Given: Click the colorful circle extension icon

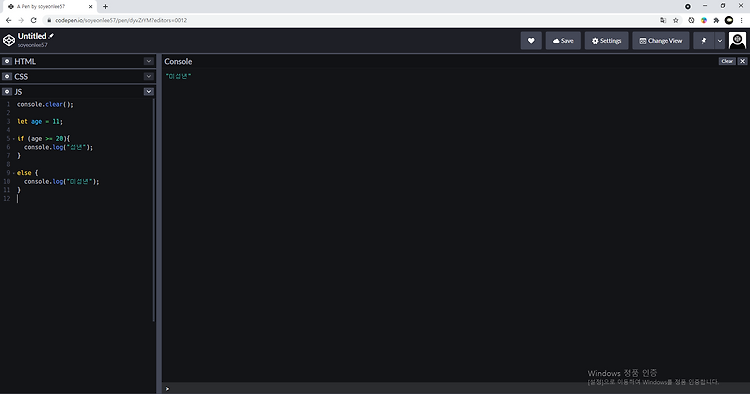Looking at the screenshot, I should 704,20.
